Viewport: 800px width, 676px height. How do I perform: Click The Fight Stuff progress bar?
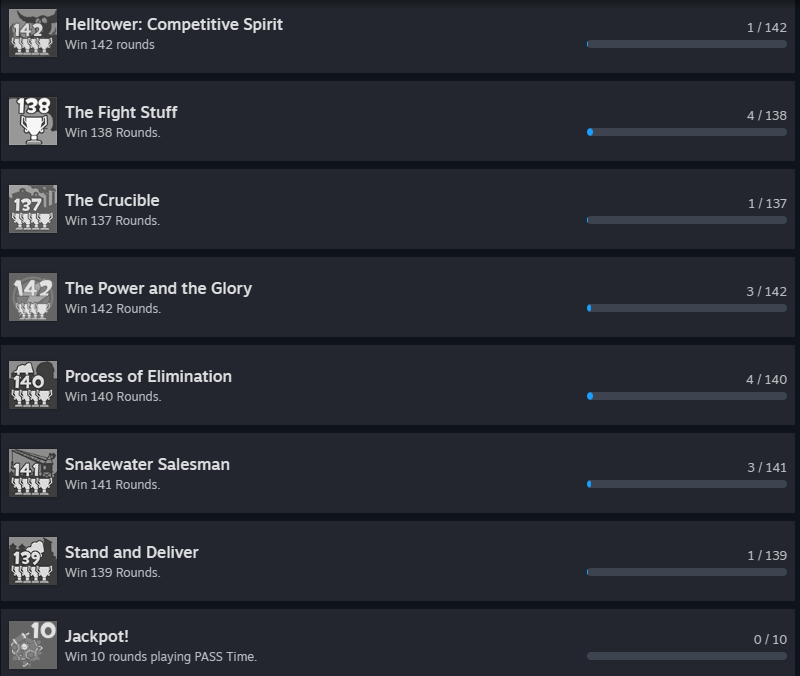coord(687,132)
